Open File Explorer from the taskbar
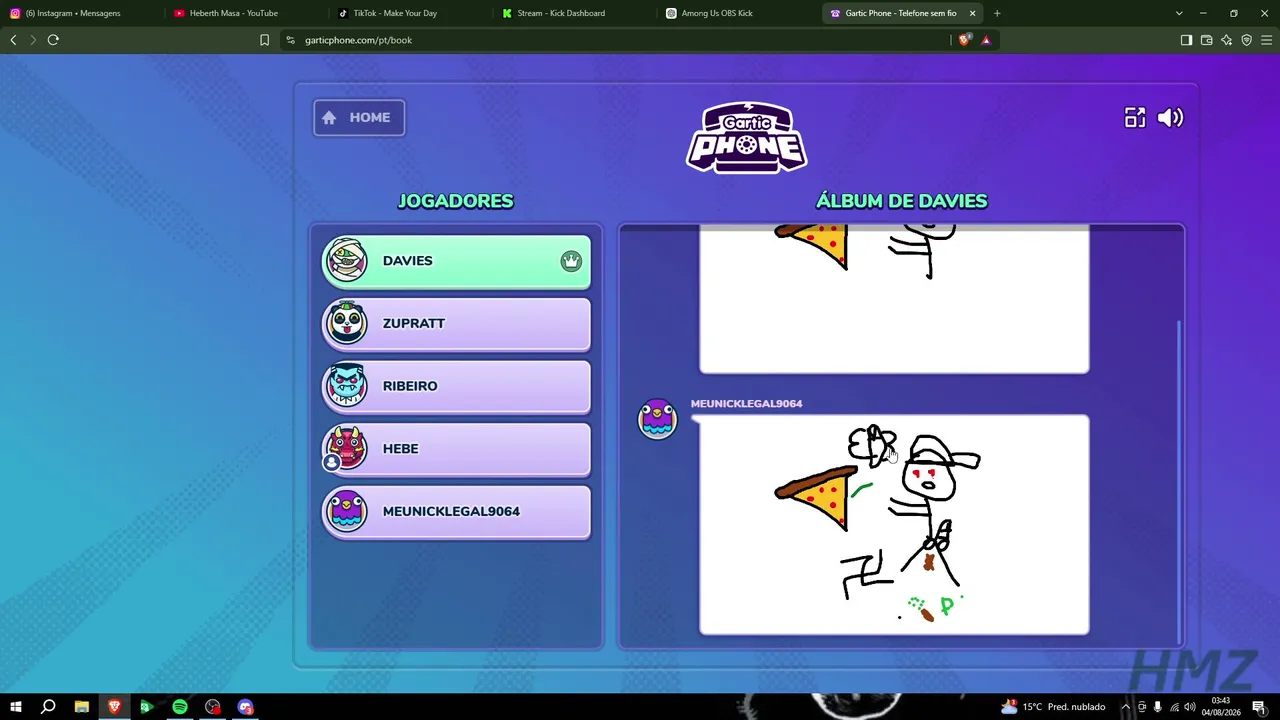 pyautogui.click(x=81, y=707)
